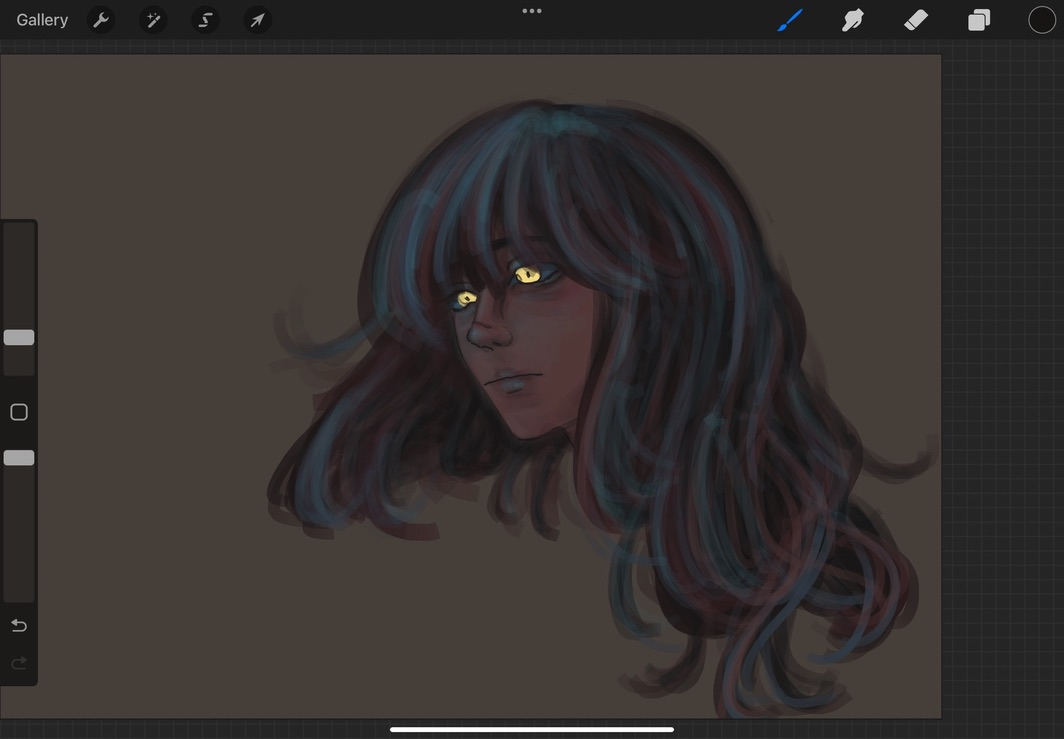The height and width of the screenshot is (739, 1064).
Task: Activate the Selection tool
Action: [x=206, y=20]
